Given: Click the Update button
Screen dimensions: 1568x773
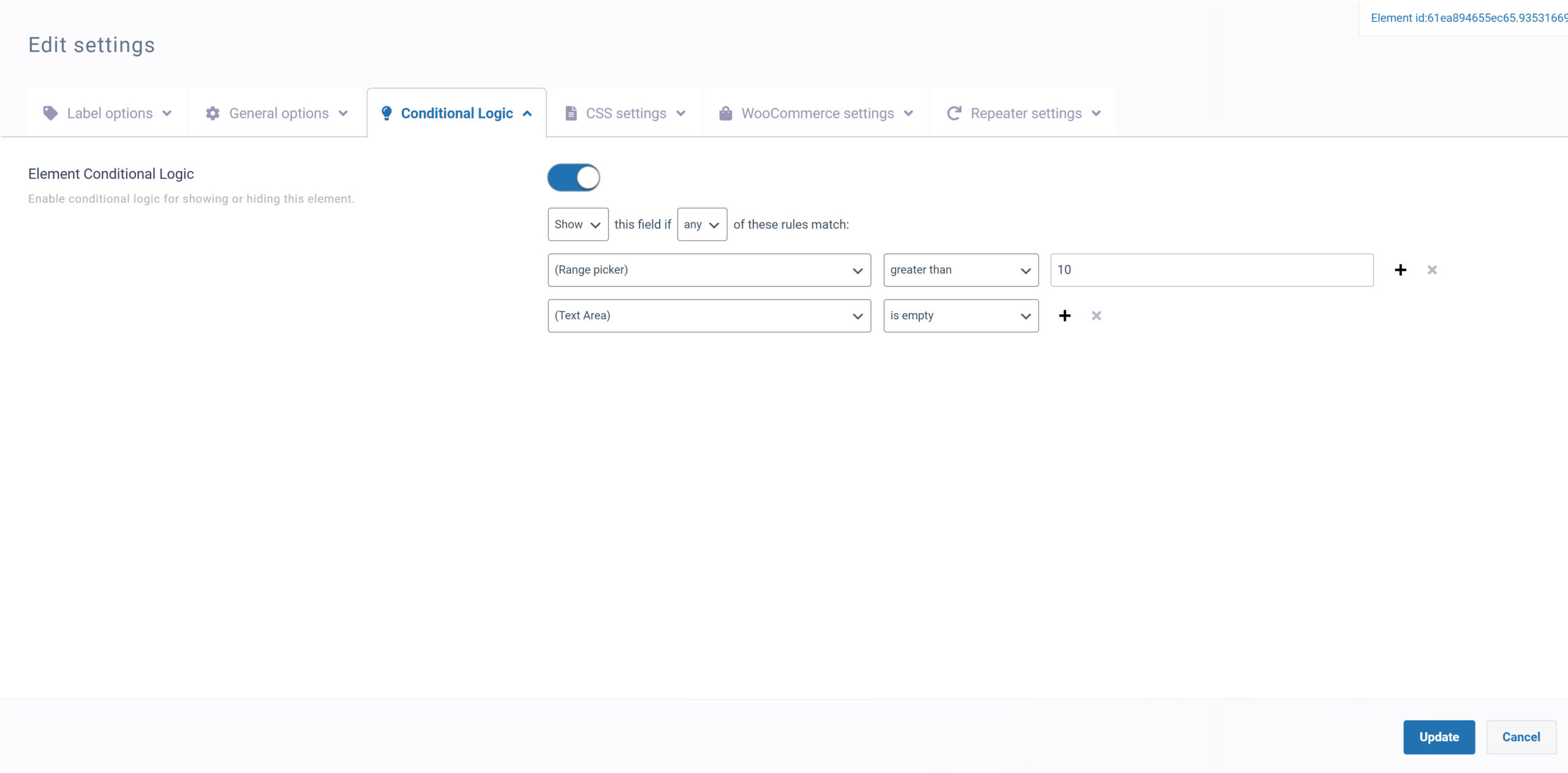Looking at the screenshot, I should point(1439,737).
